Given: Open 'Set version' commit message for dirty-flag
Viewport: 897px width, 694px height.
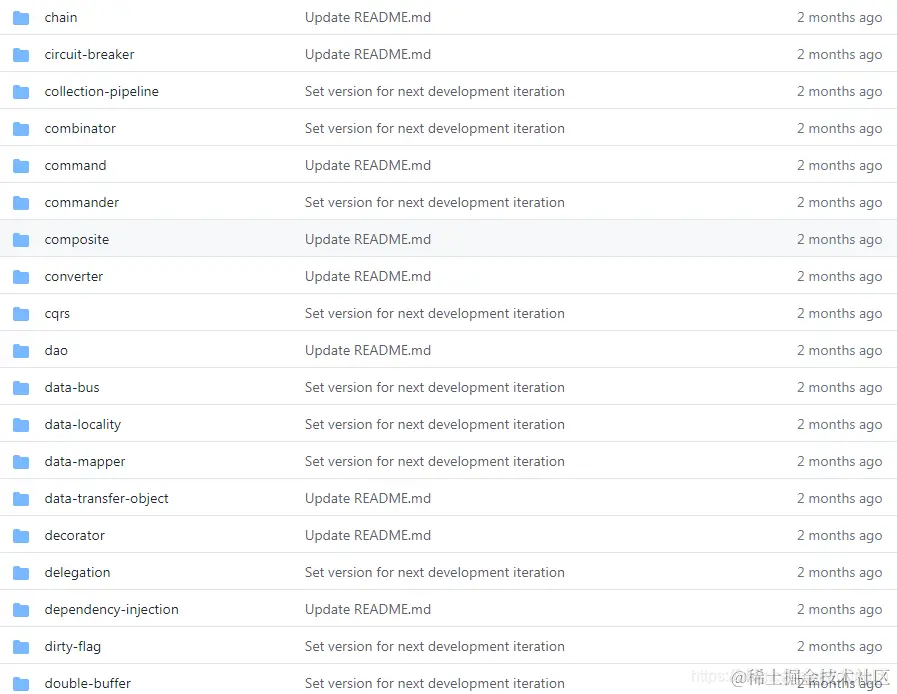Looking at the screenshot, I should pos(435,647).
